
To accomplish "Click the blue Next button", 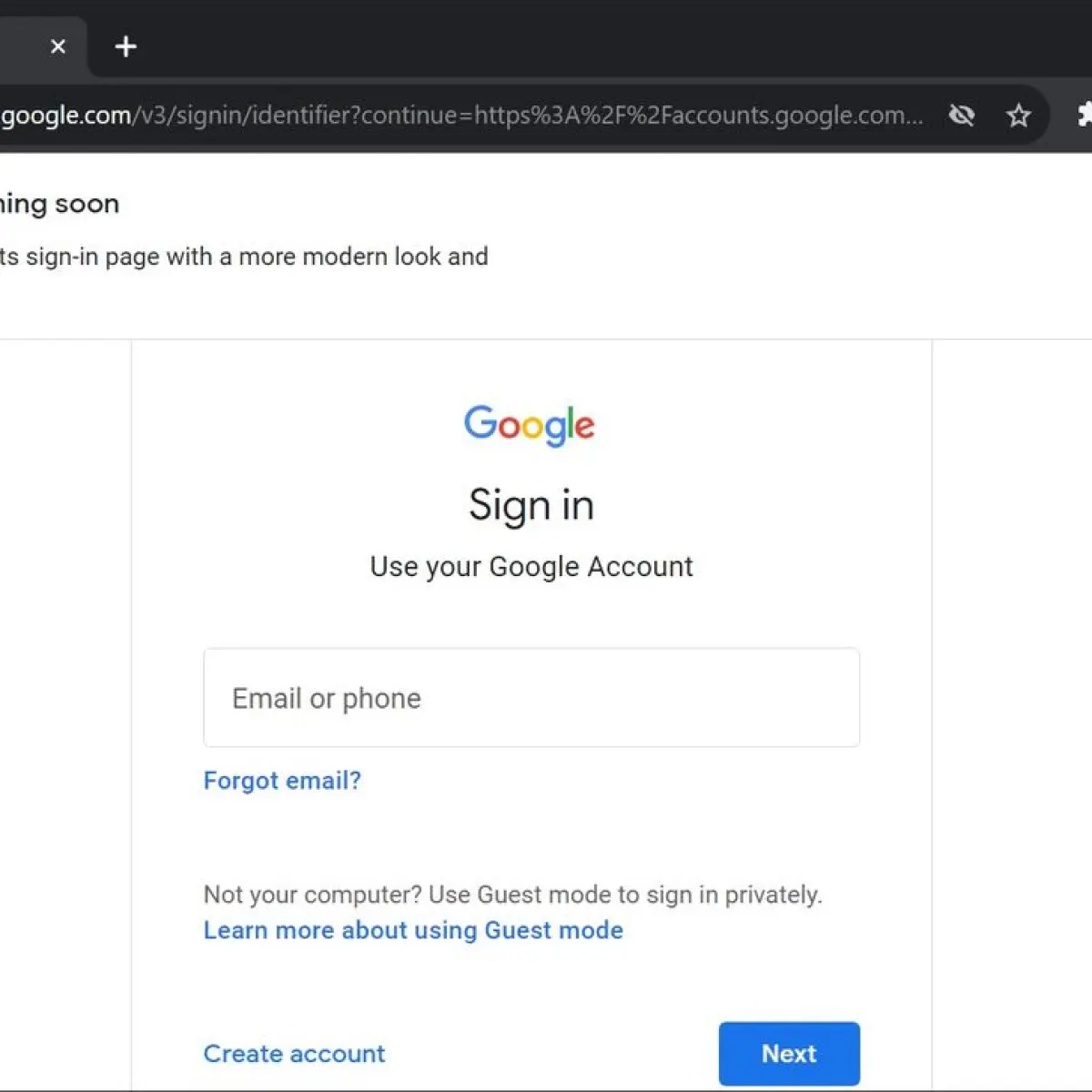I will [789, 1054].
